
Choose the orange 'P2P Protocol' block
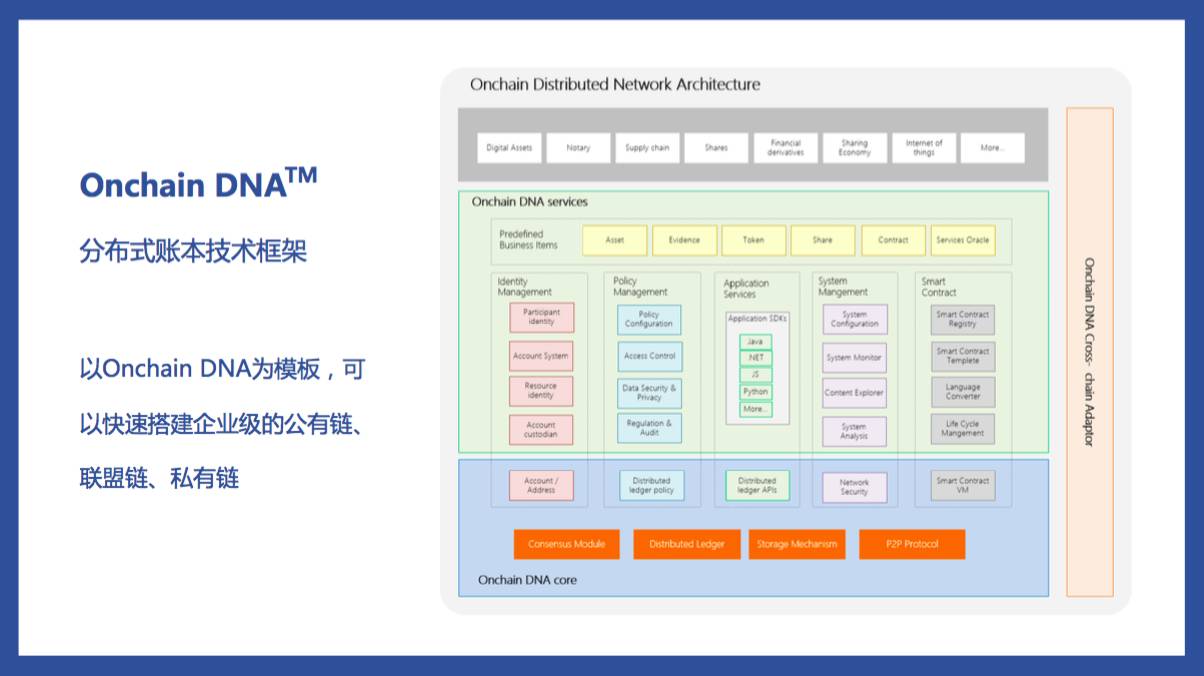912,544
